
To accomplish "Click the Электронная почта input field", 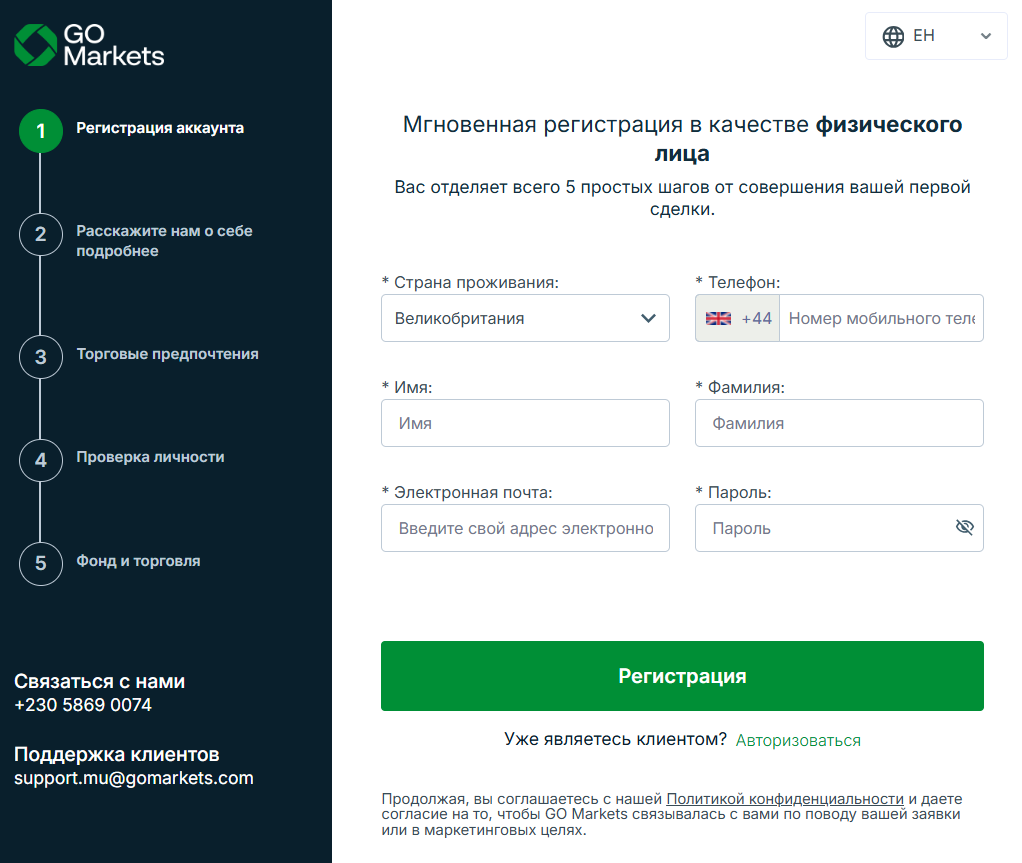I will (x=525, y=528).
